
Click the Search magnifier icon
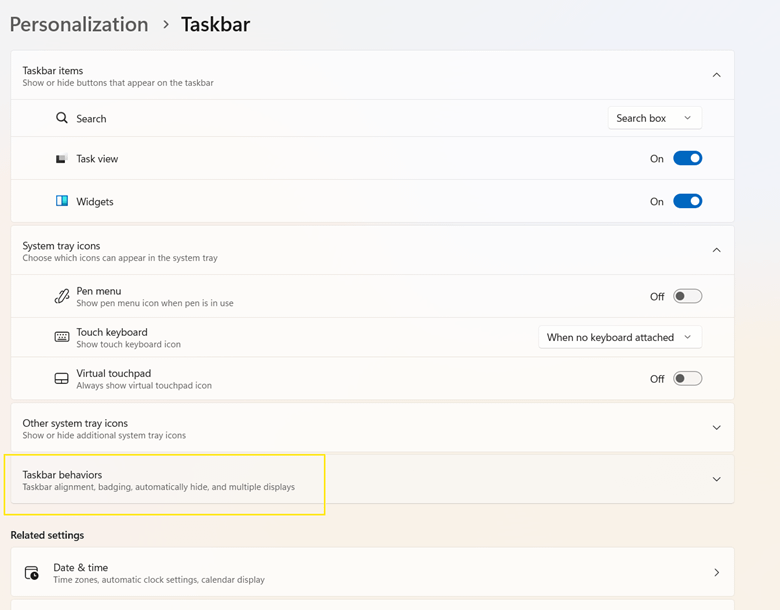point(62,118)
